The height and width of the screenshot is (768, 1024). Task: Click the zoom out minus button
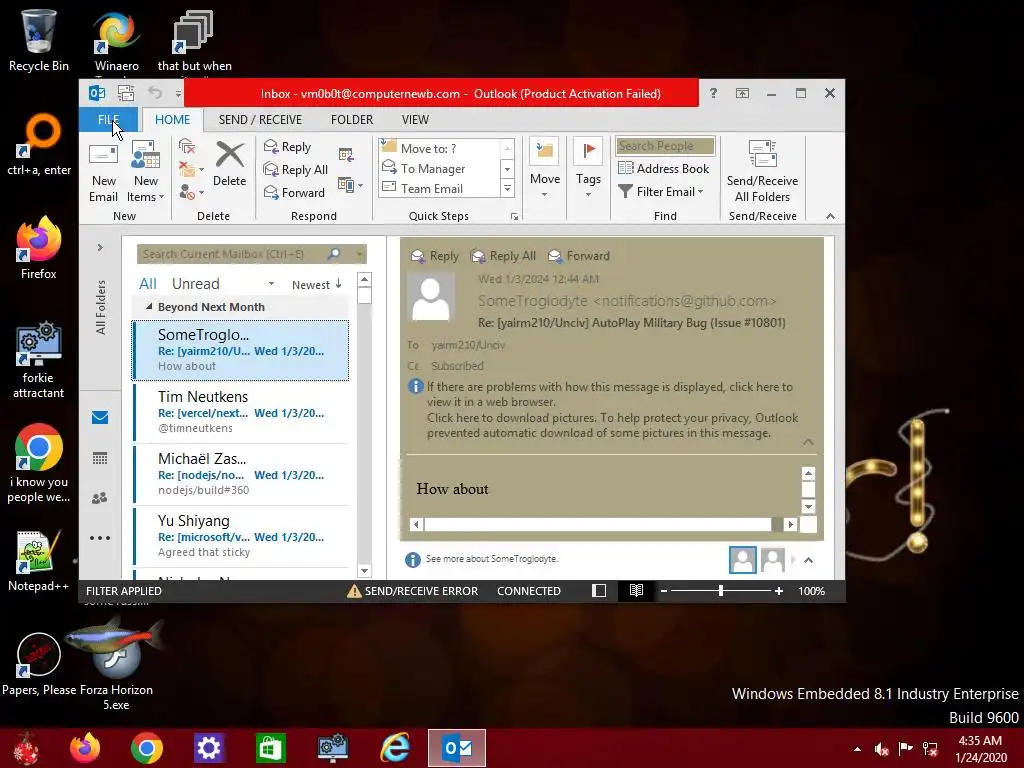[x=664, y=591]
